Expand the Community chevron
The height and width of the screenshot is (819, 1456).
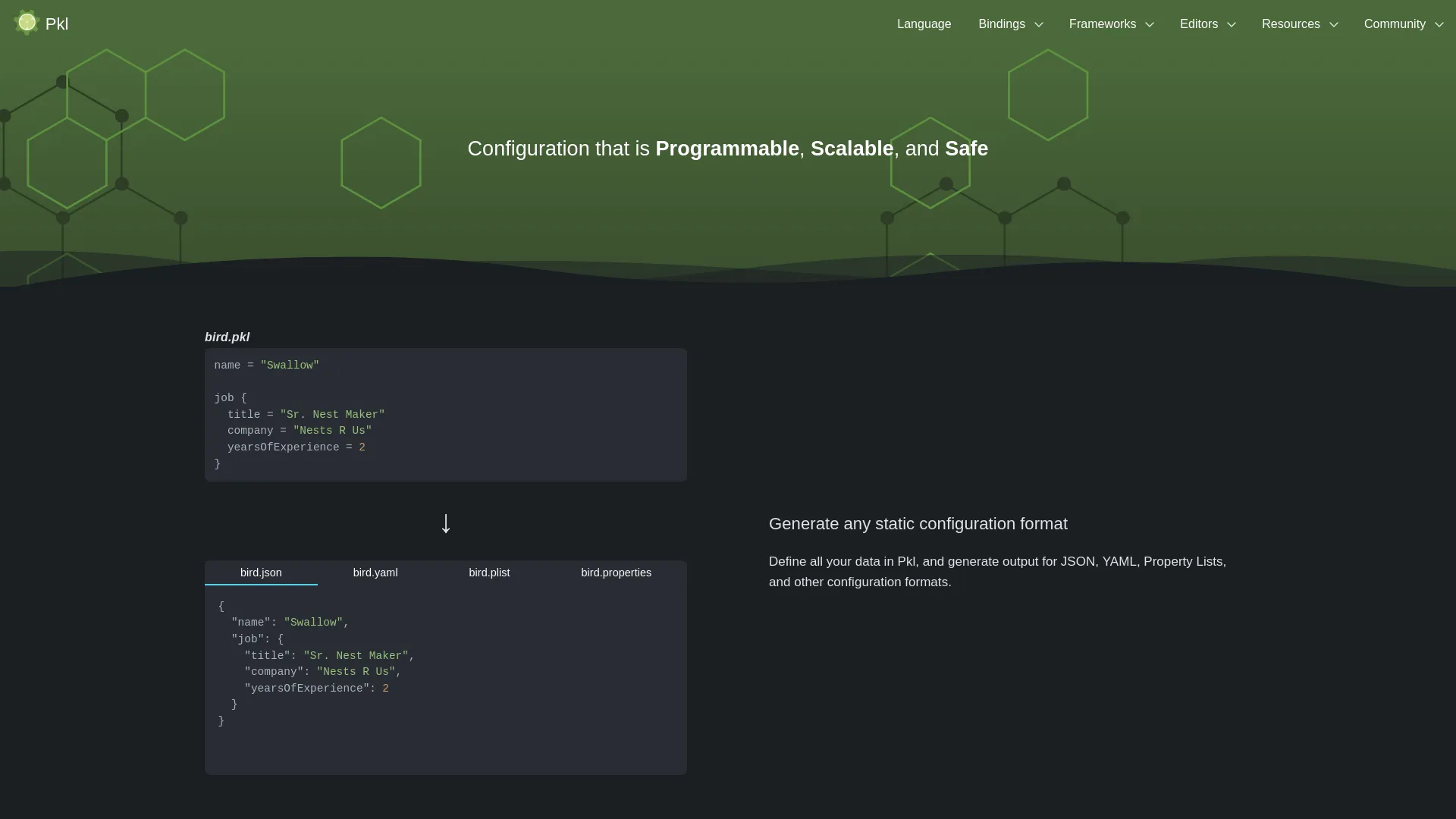click(1439, 25)
